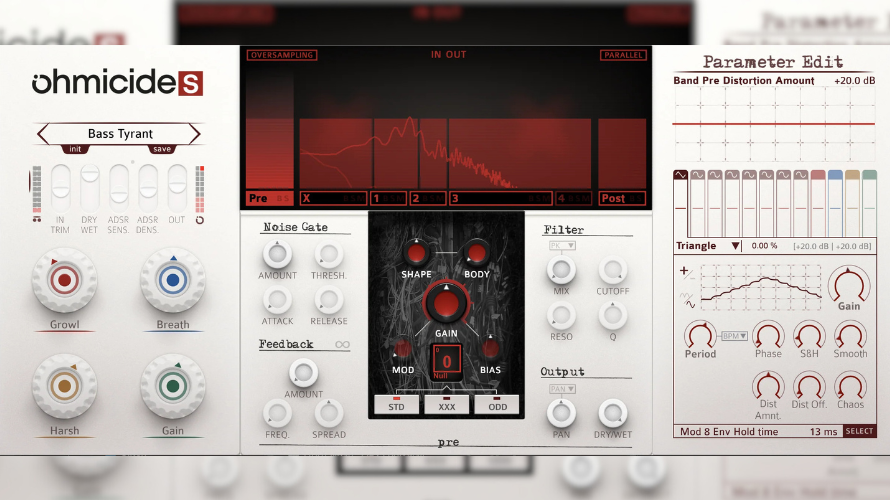
Task: Select the eighth LFO wave modulator tab
Action: pos(800,175)
